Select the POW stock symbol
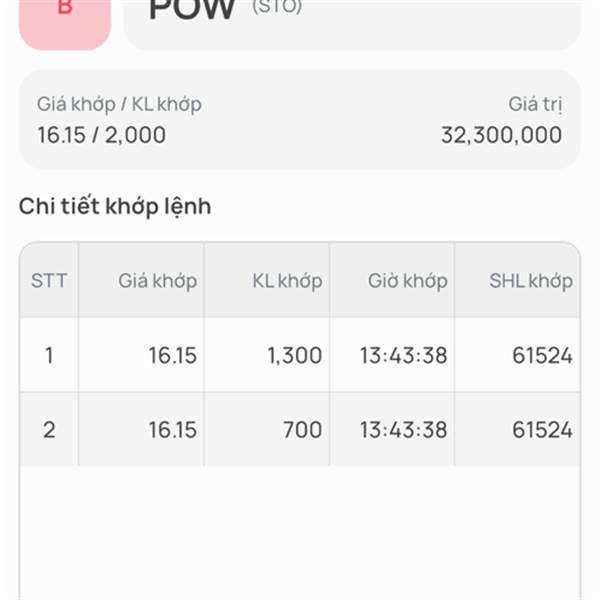Screen dimensions: 600x600 tap(191, 10)
